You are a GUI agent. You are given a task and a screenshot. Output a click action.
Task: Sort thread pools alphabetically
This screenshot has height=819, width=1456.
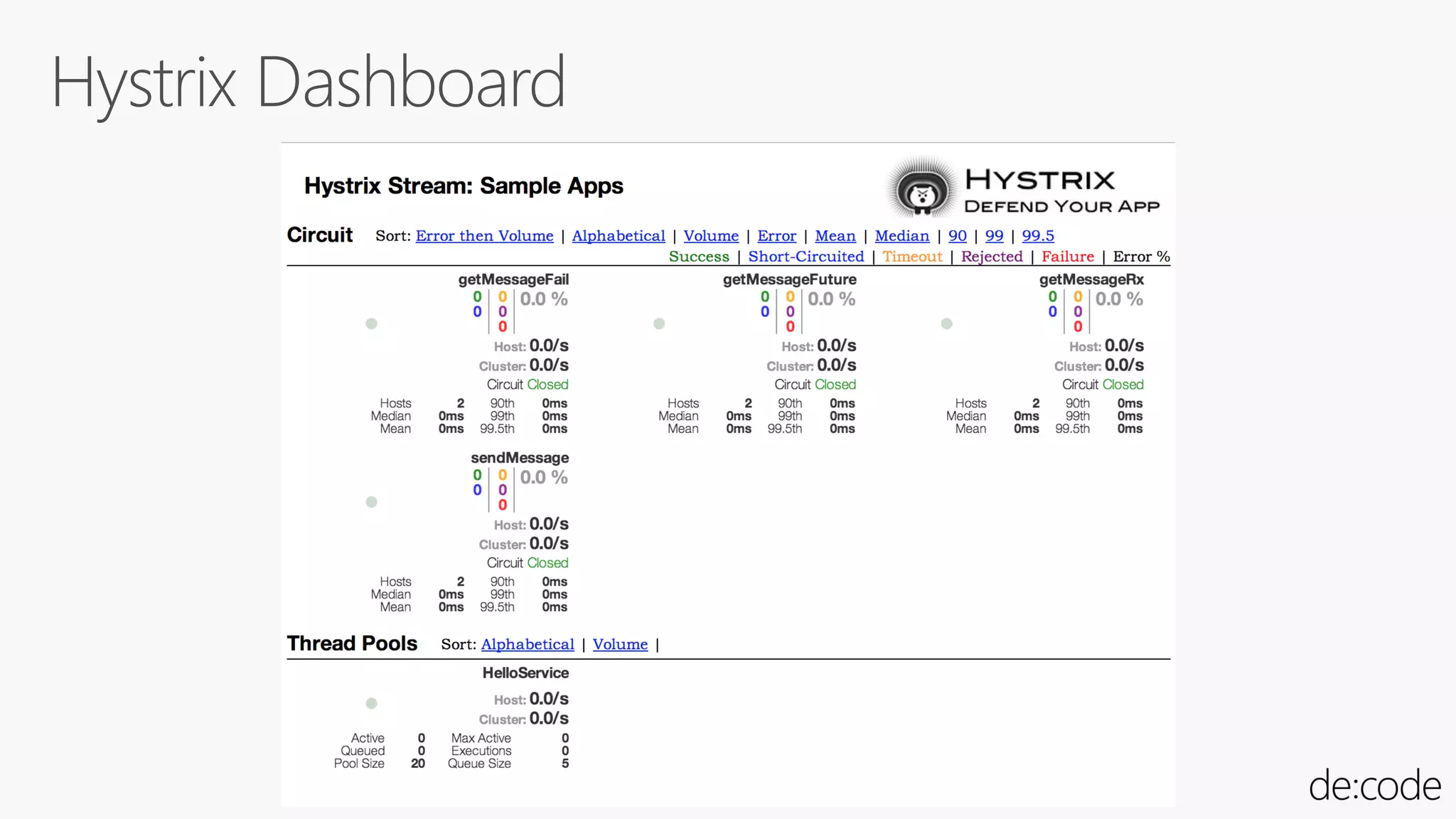pos(528,644)
